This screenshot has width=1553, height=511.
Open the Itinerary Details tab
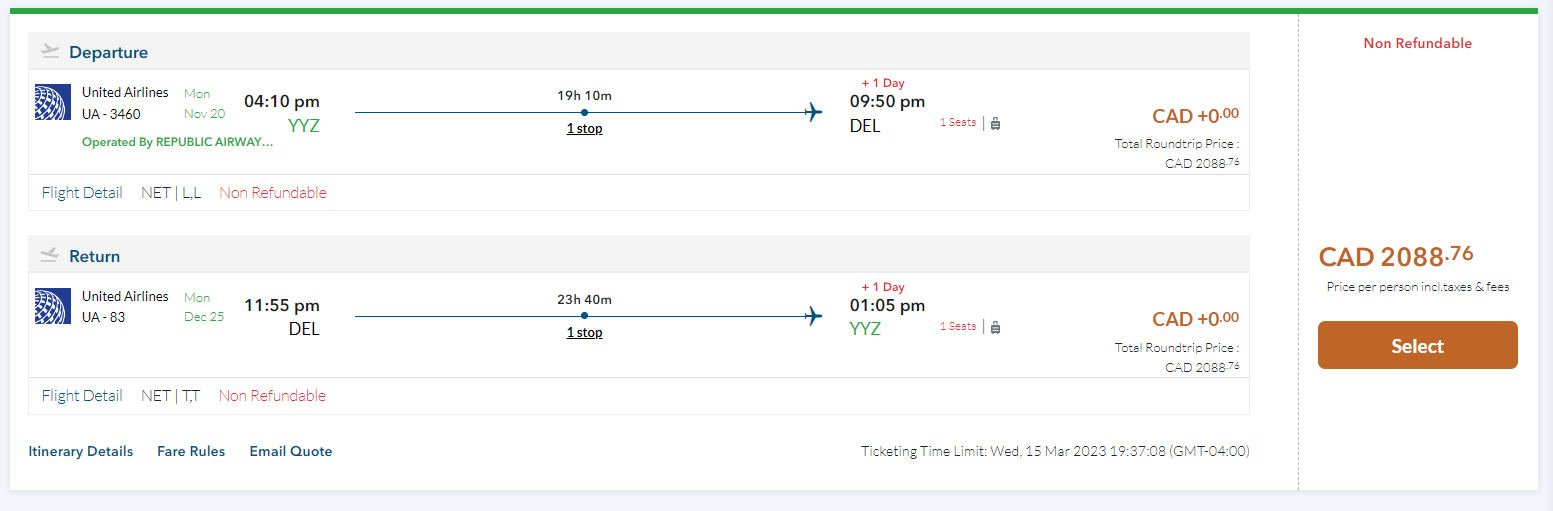point(81,451)
